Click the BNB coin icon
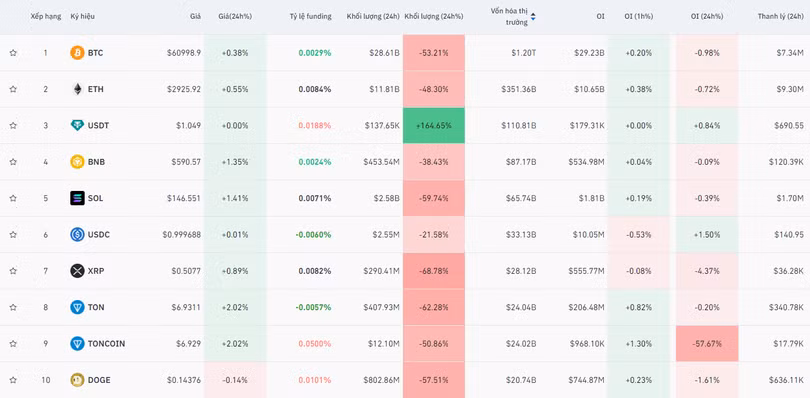 click(77, 162)
